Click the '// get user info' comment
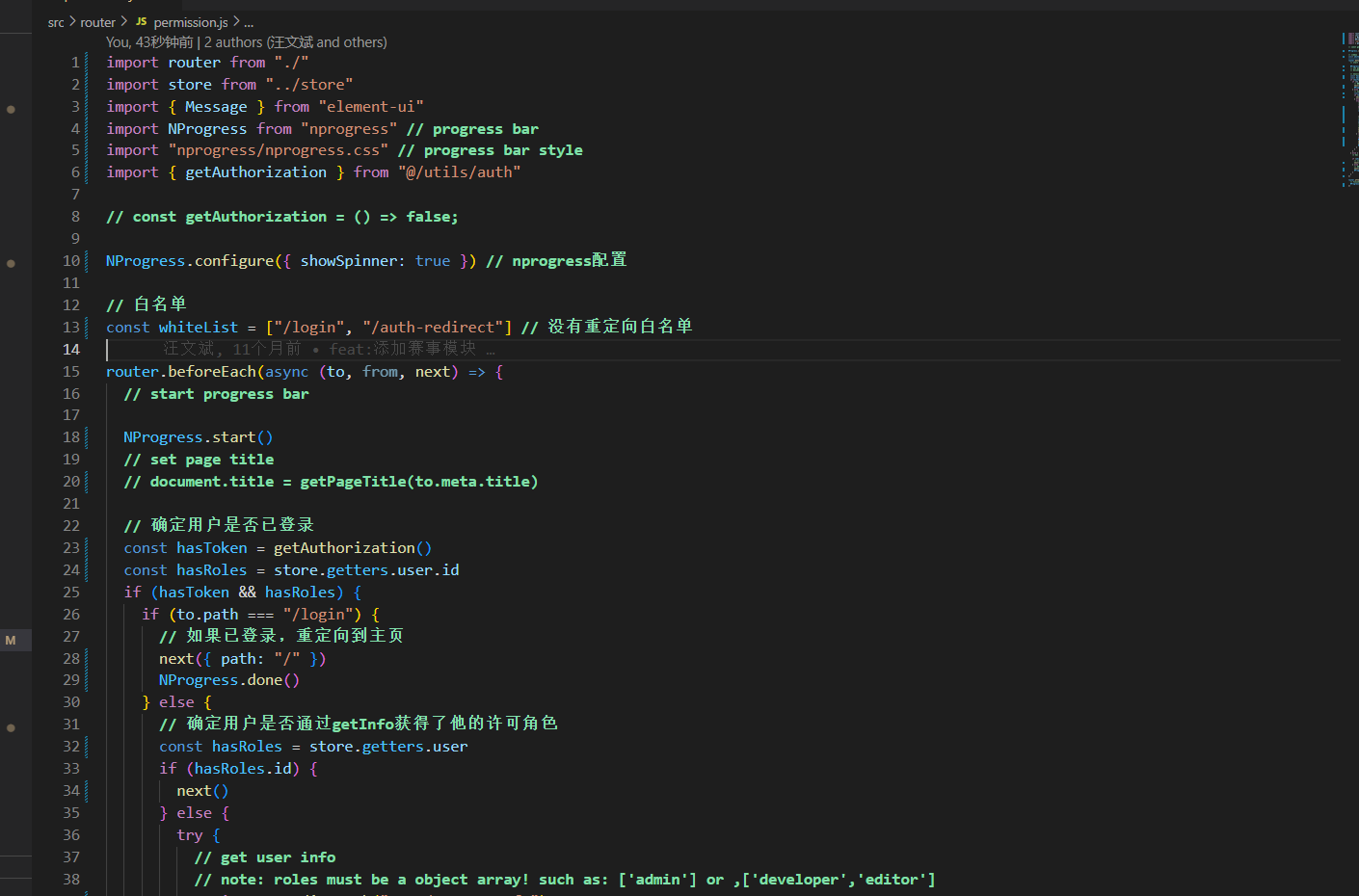The width and height of the screenshot is (1359, 896). point(265,857)
